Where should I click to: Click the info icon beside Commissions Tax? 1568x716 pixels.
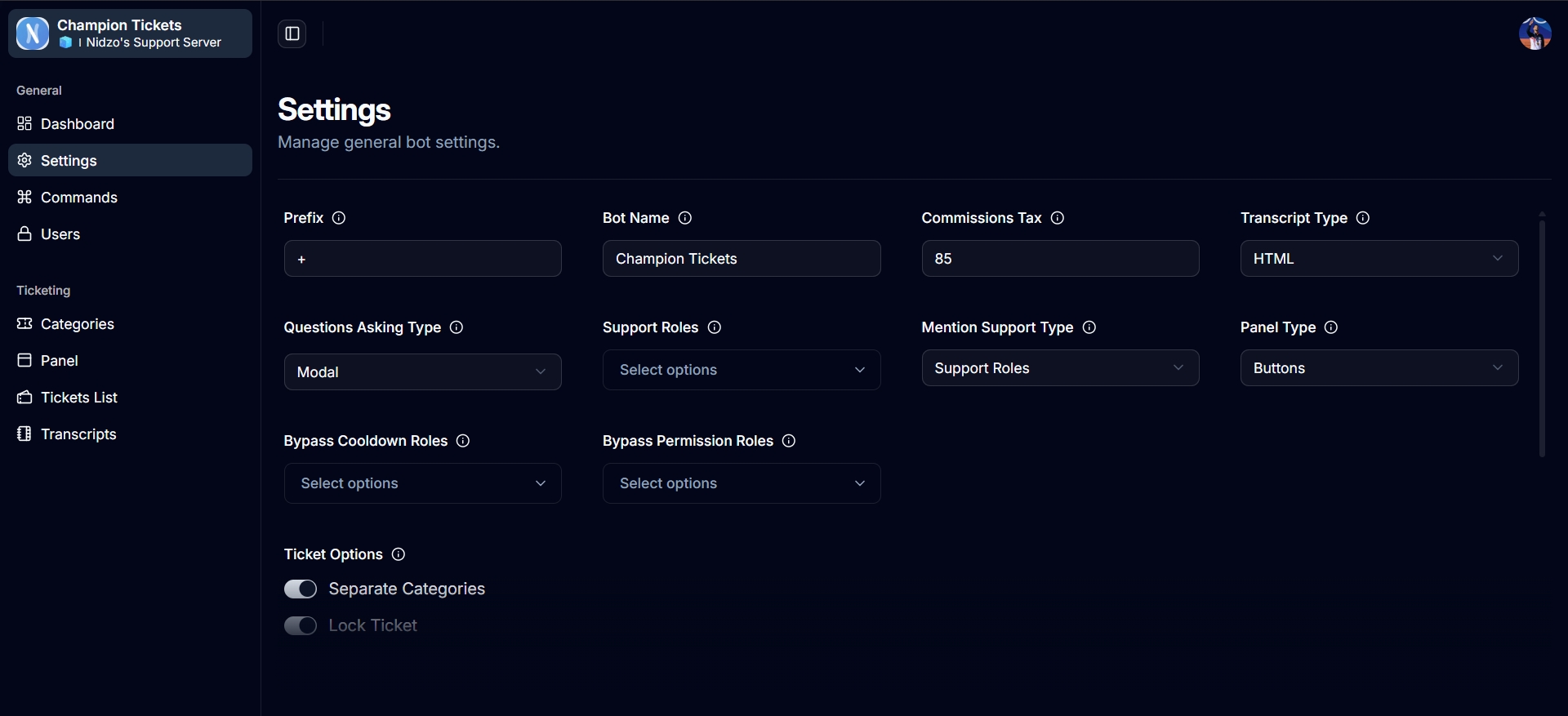point(1057,218)
